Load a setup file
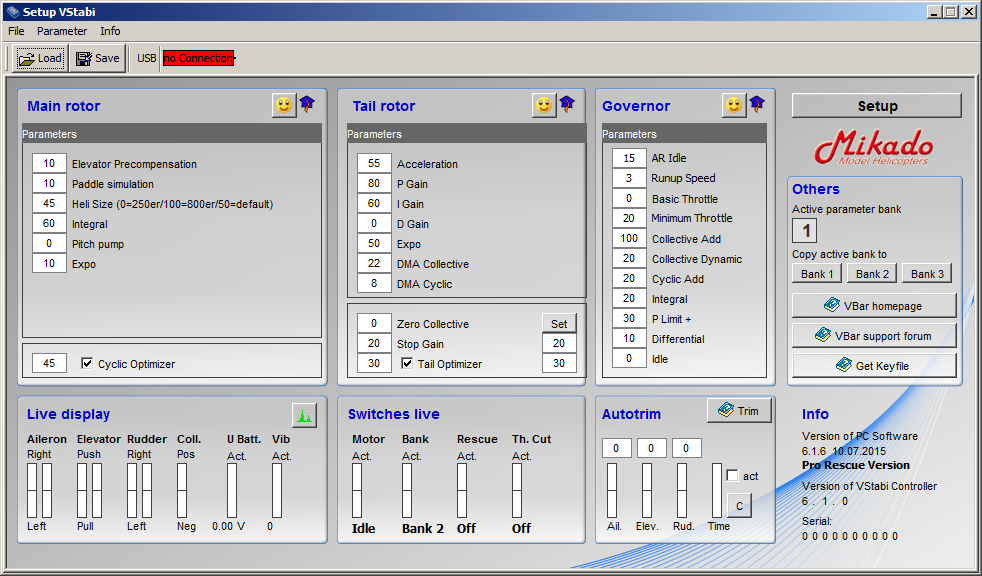 (40, 58)
